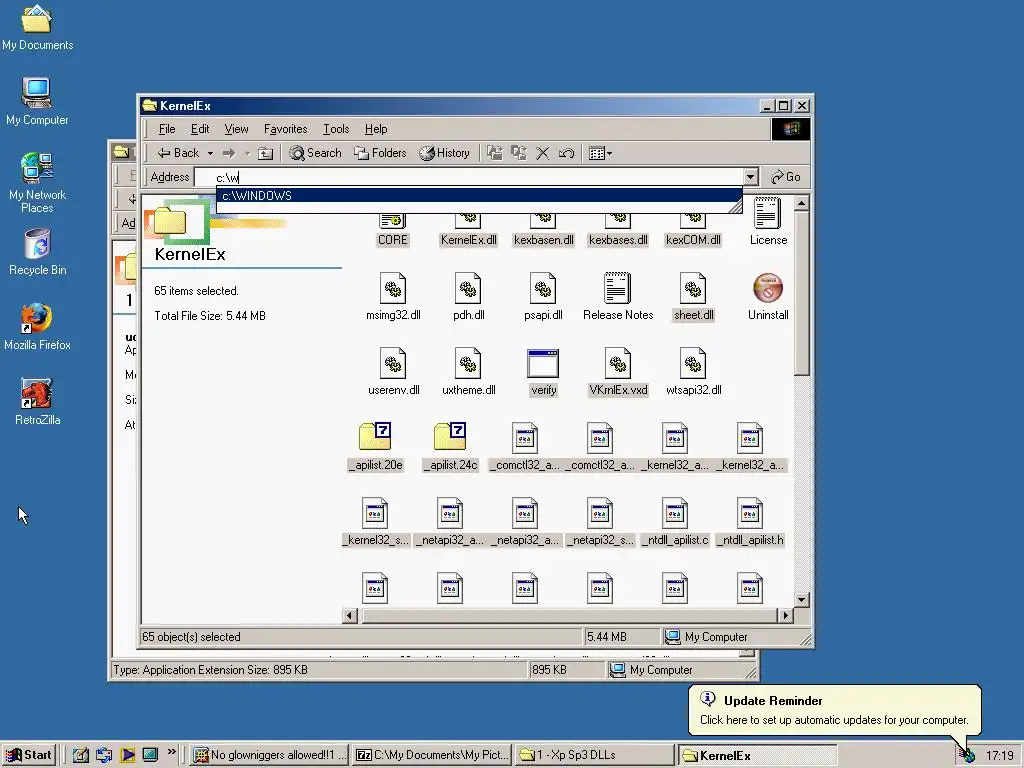
Task: Select the Recycle Bin icon
Action: click(x=37, y=251)
